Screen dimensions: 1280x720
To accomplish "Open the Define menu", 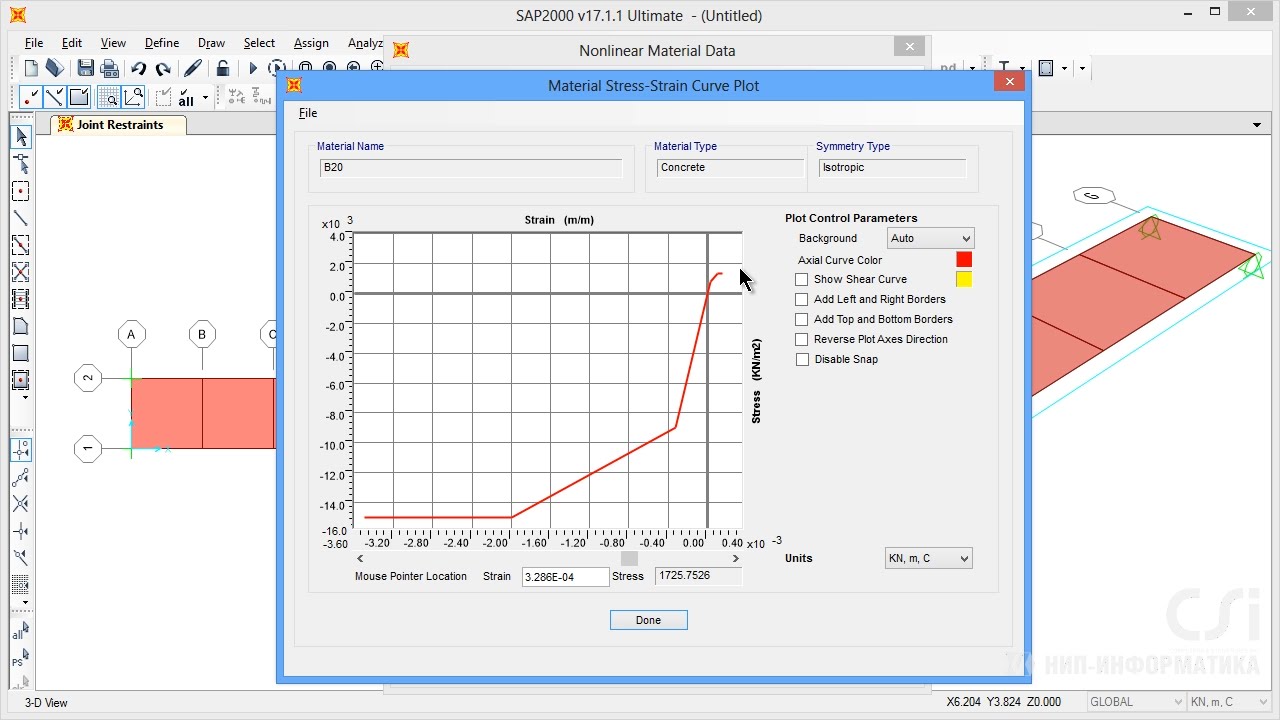I will 162,43.
